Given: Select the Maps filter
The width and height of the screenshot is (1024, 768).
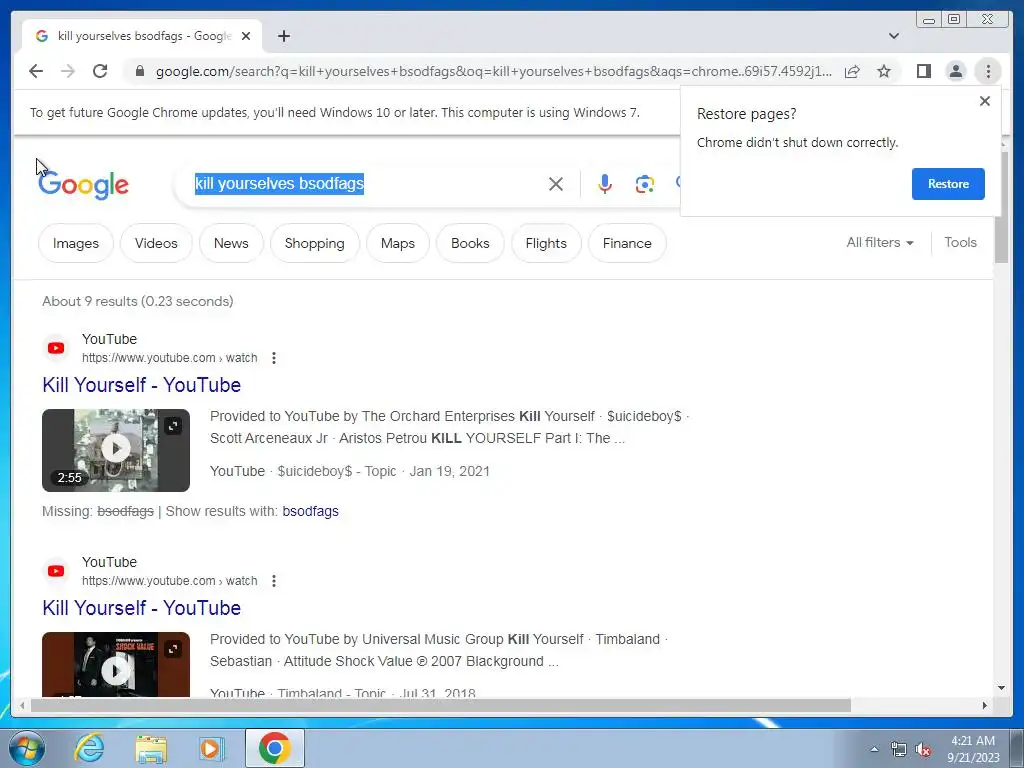Looking at the screenshot, I should pyautogui.click(x=398, y=243).
